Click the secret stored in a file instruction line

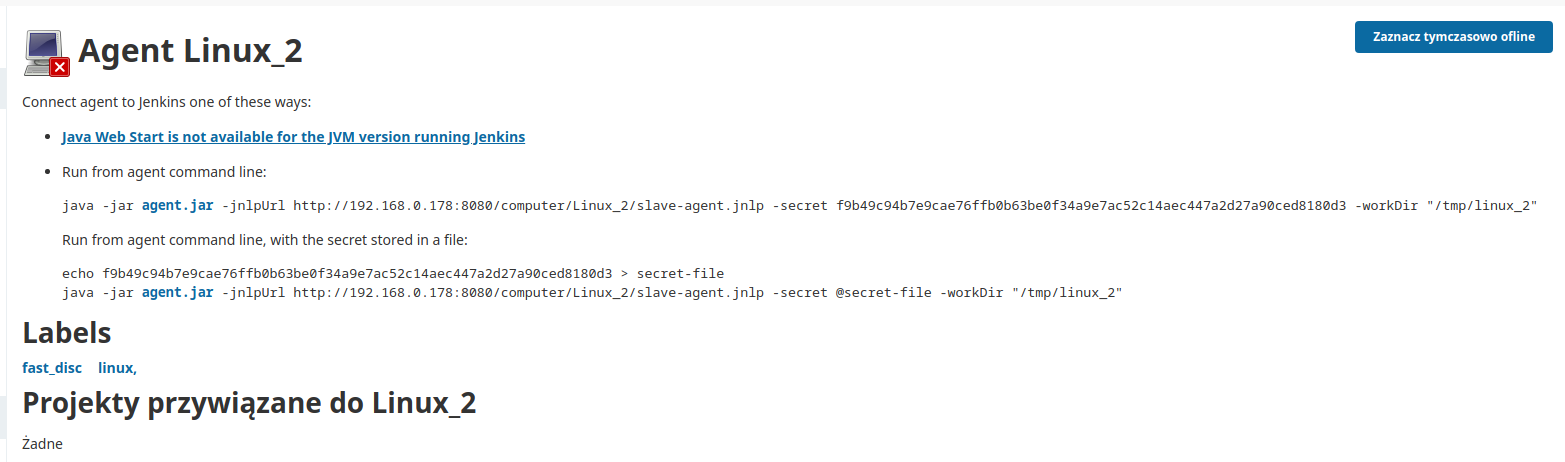tap(265, 240)
